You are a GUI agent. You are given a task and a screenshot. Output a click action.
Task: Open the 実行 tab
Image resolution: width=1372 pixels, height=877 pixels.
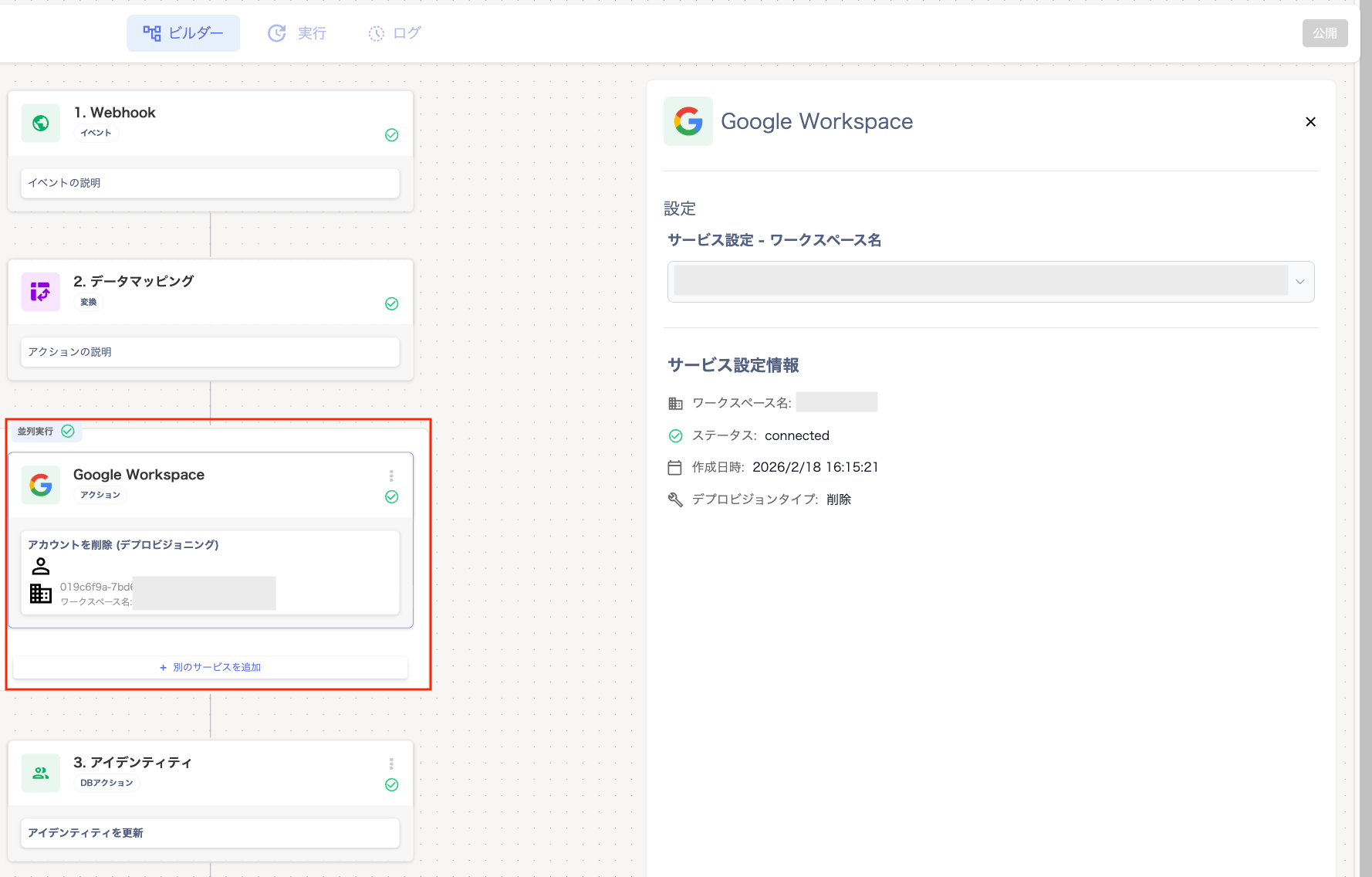point(297,33)
